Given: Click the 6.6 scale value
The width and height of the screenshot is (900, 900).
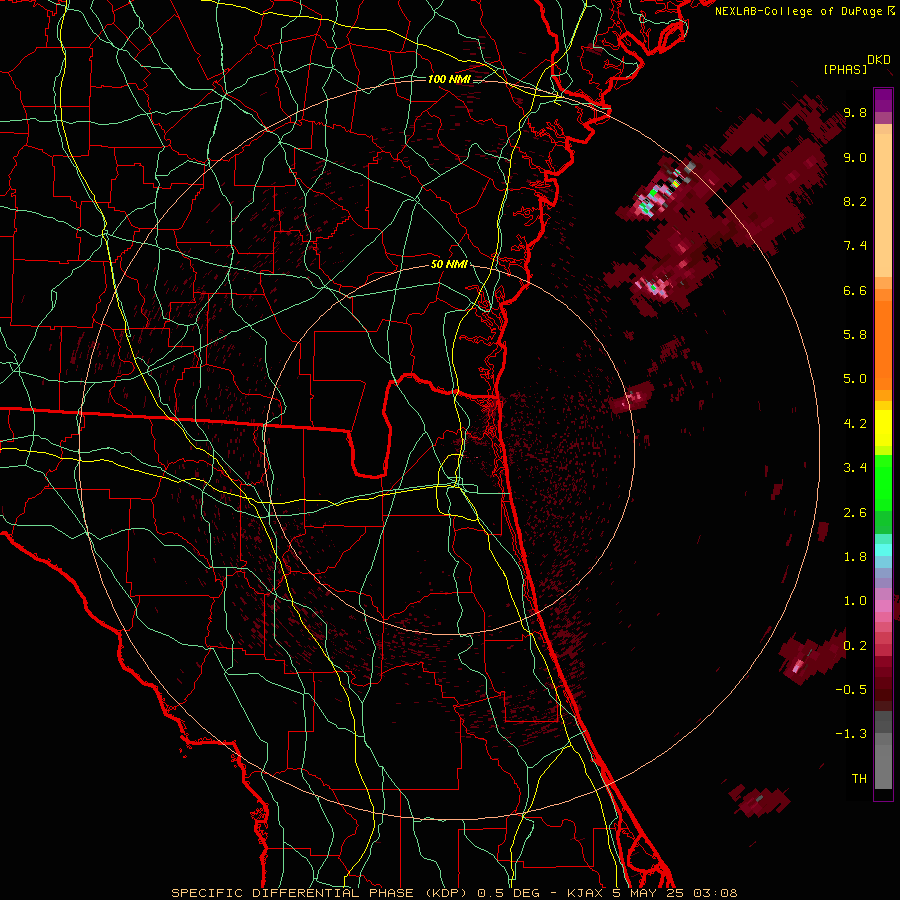Looking at the screenshot, I should pyautogui.click(x=855, y=290).
